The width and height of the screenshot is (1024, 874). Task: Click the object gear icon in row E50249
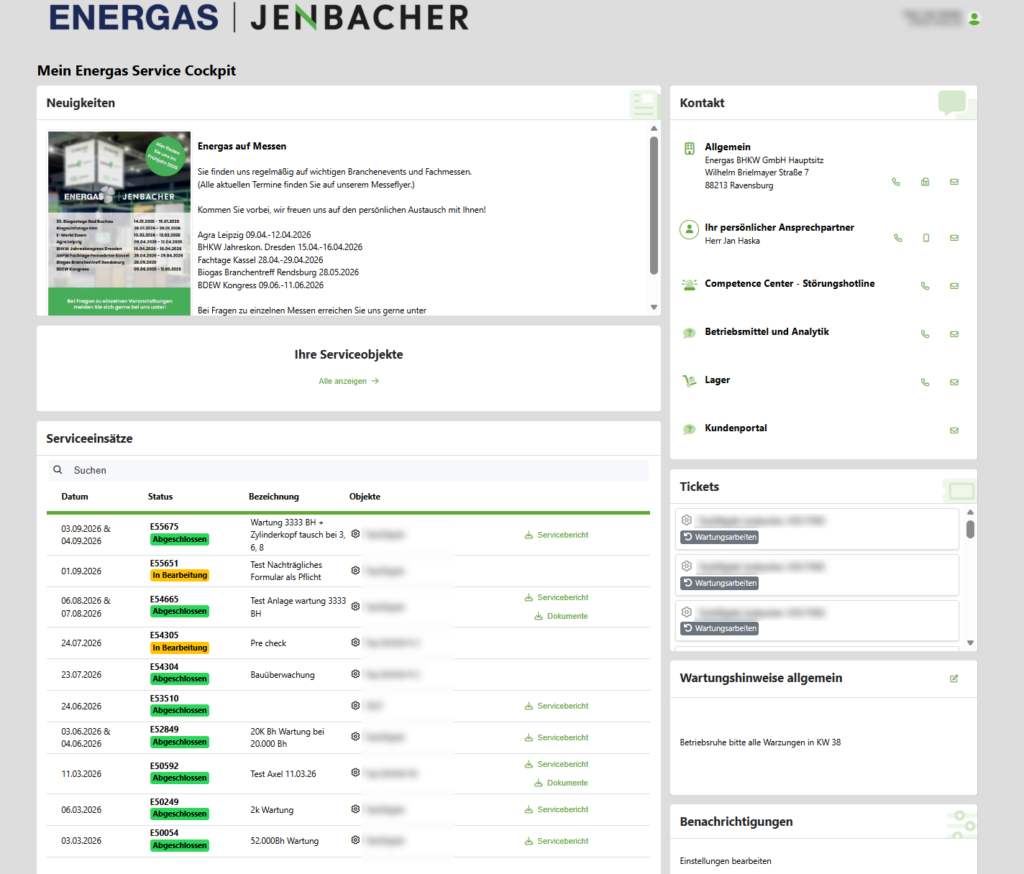355,809
